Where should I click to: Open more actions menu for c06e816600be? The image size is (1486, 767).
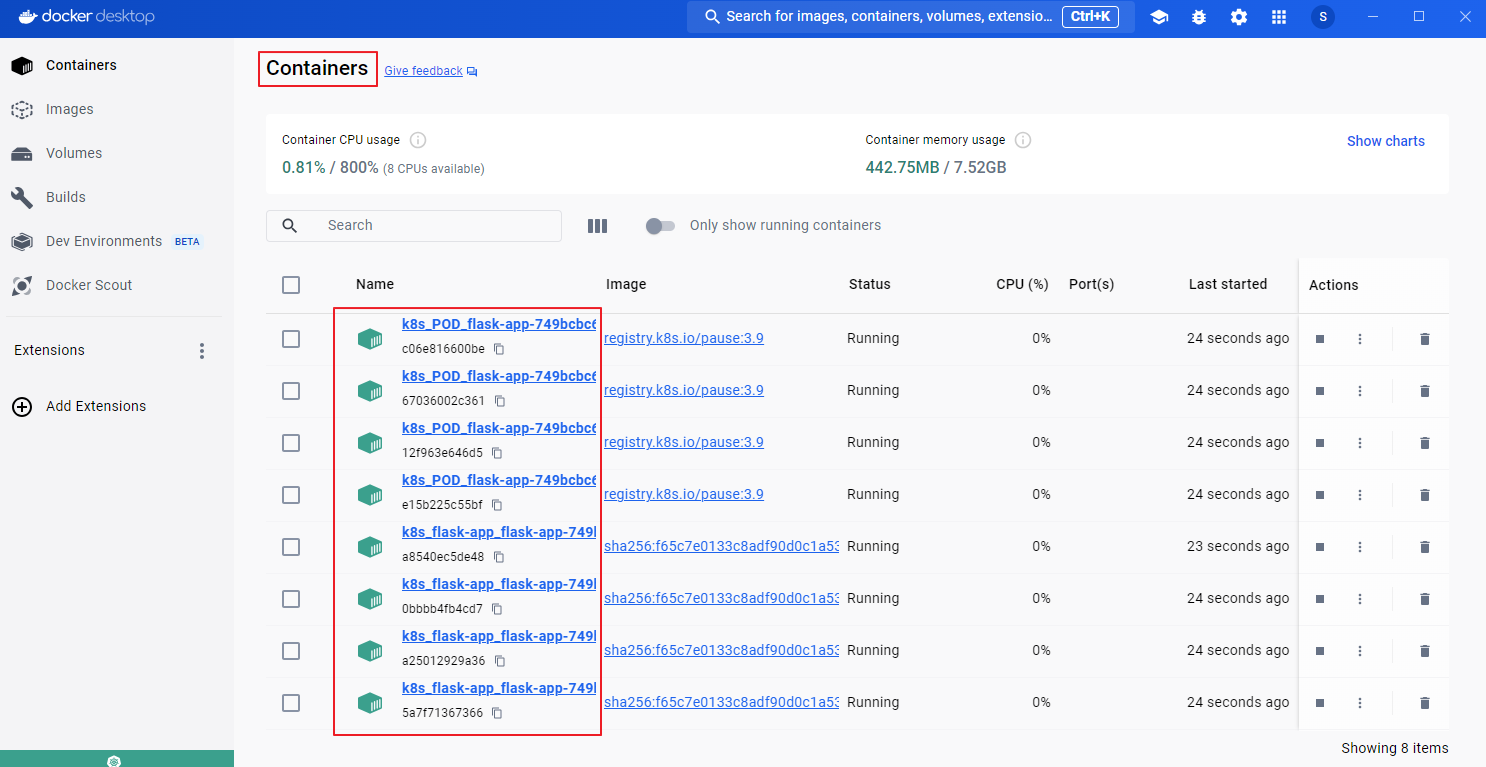tap(1360, 339)
